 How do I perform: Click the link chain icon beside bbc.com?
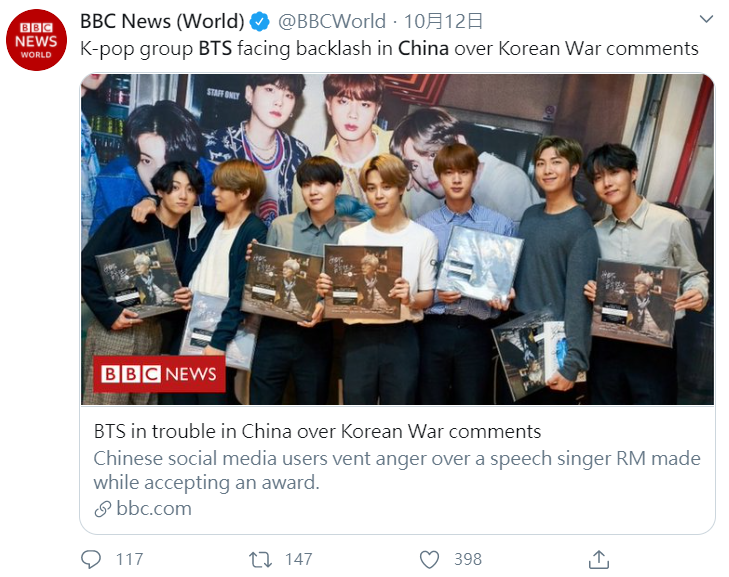103,509
